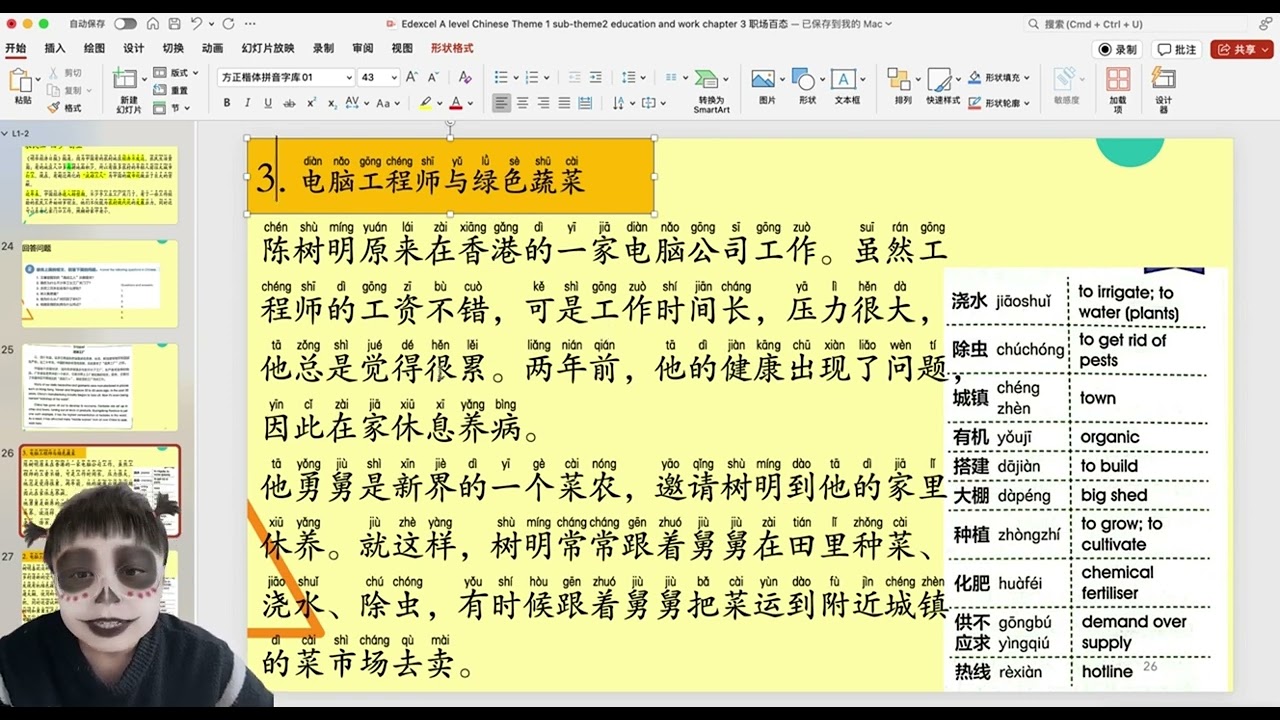The height and width of the screenshot is (720, 1280).
Task: Click the Home icon in title bar
Action: [153, 23]
